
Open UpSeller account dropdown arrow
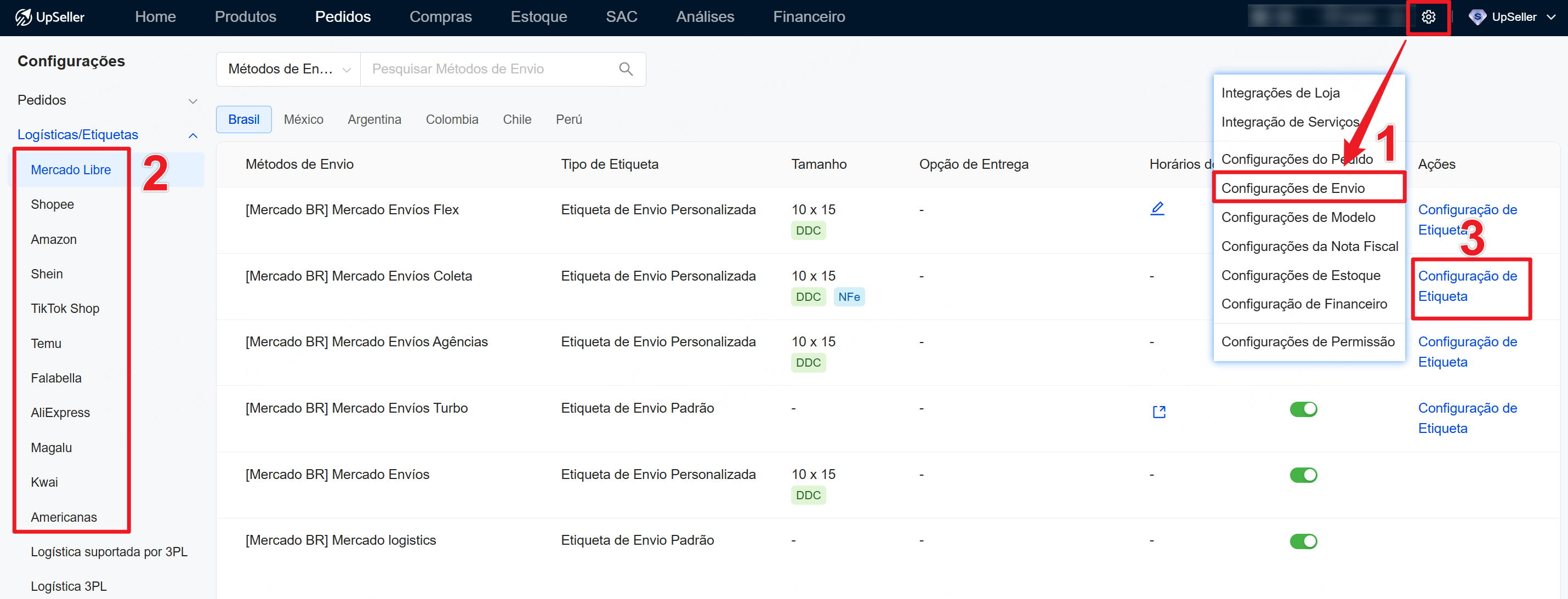1550,17
